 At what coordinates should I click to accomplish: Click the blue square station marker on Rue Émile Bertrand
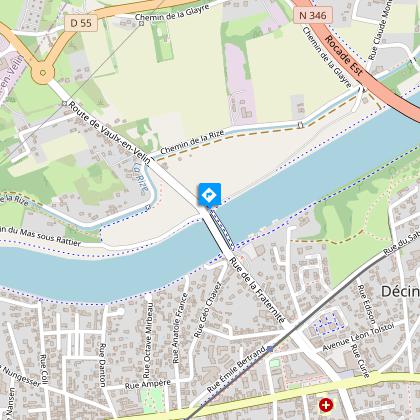(x=270, y=349)
